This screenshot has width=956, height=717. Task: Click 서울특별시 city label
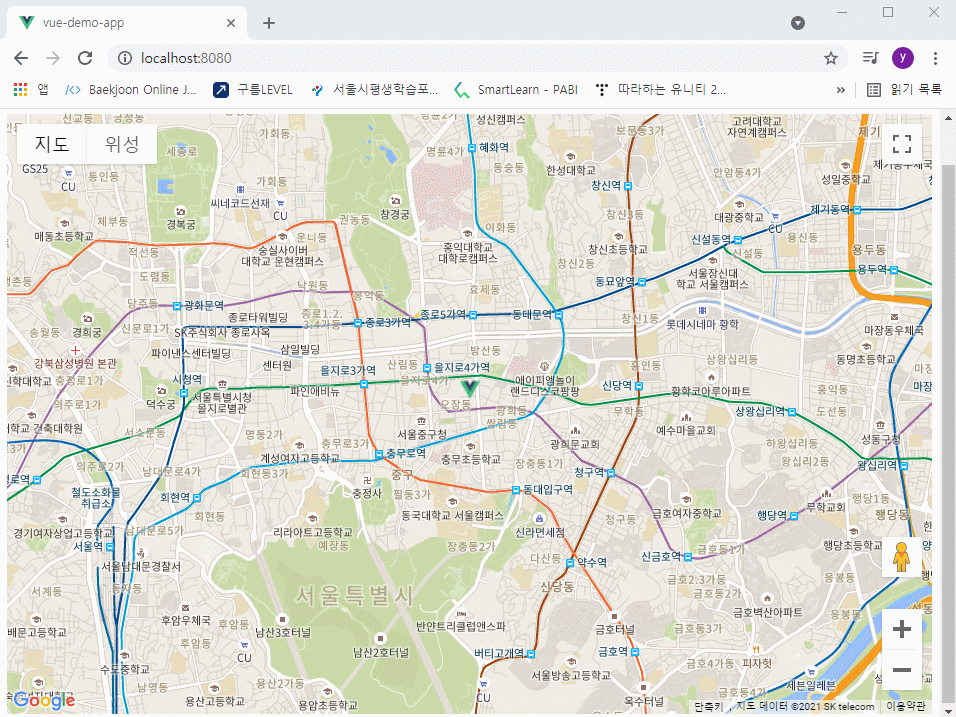pyautogui.click(x=355, y=596)
